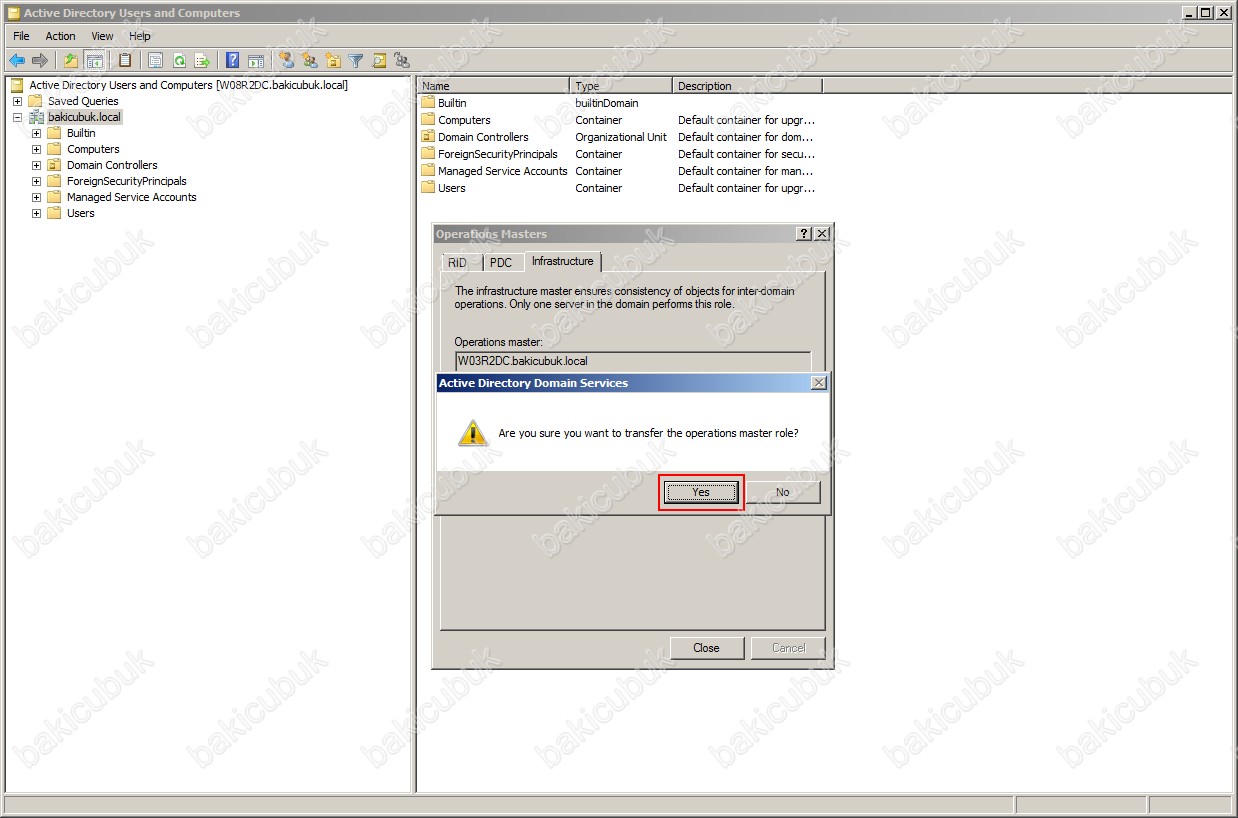Click the Forward arrow toolbar icon
This screenshot has height=818, width=1238.
(40, 61)
